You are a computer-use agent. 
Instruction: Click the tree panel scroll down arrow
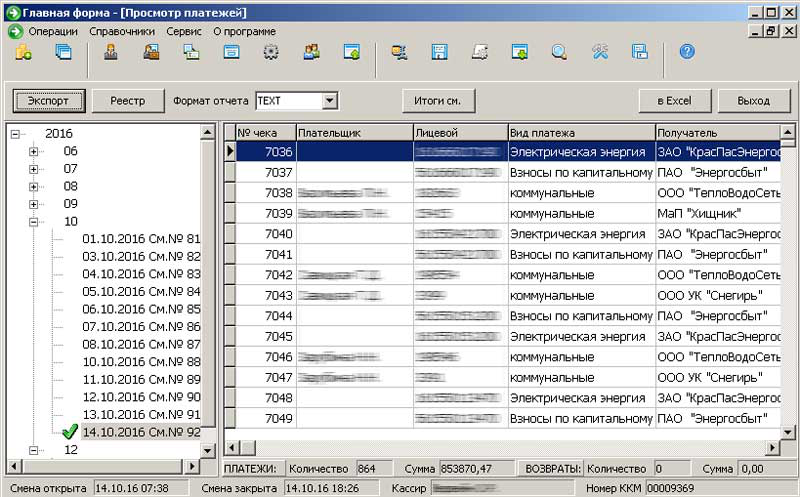pos(208,451)
